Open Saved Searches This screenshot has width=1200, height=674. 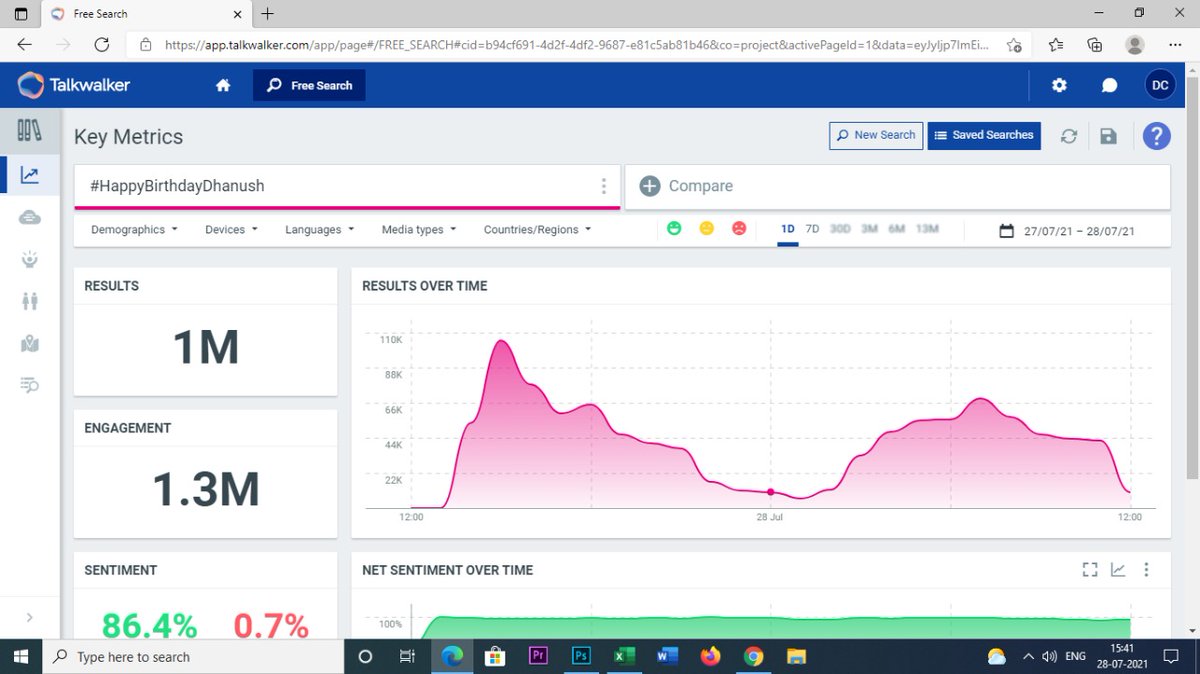[984, 135]
